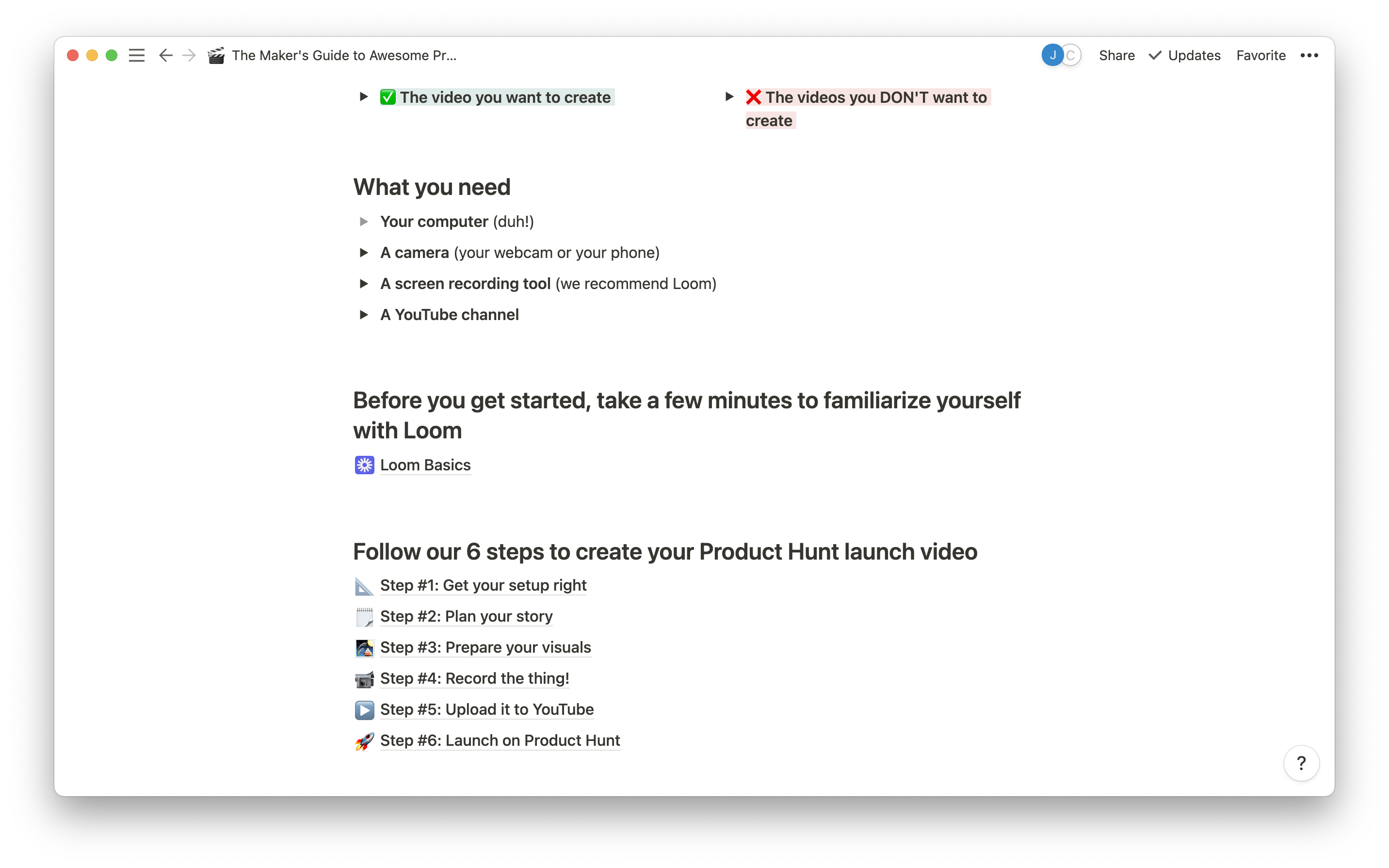Expand the 'Your computer' toggle
The height and width of the screenshot is (868, 1389).
364,221
